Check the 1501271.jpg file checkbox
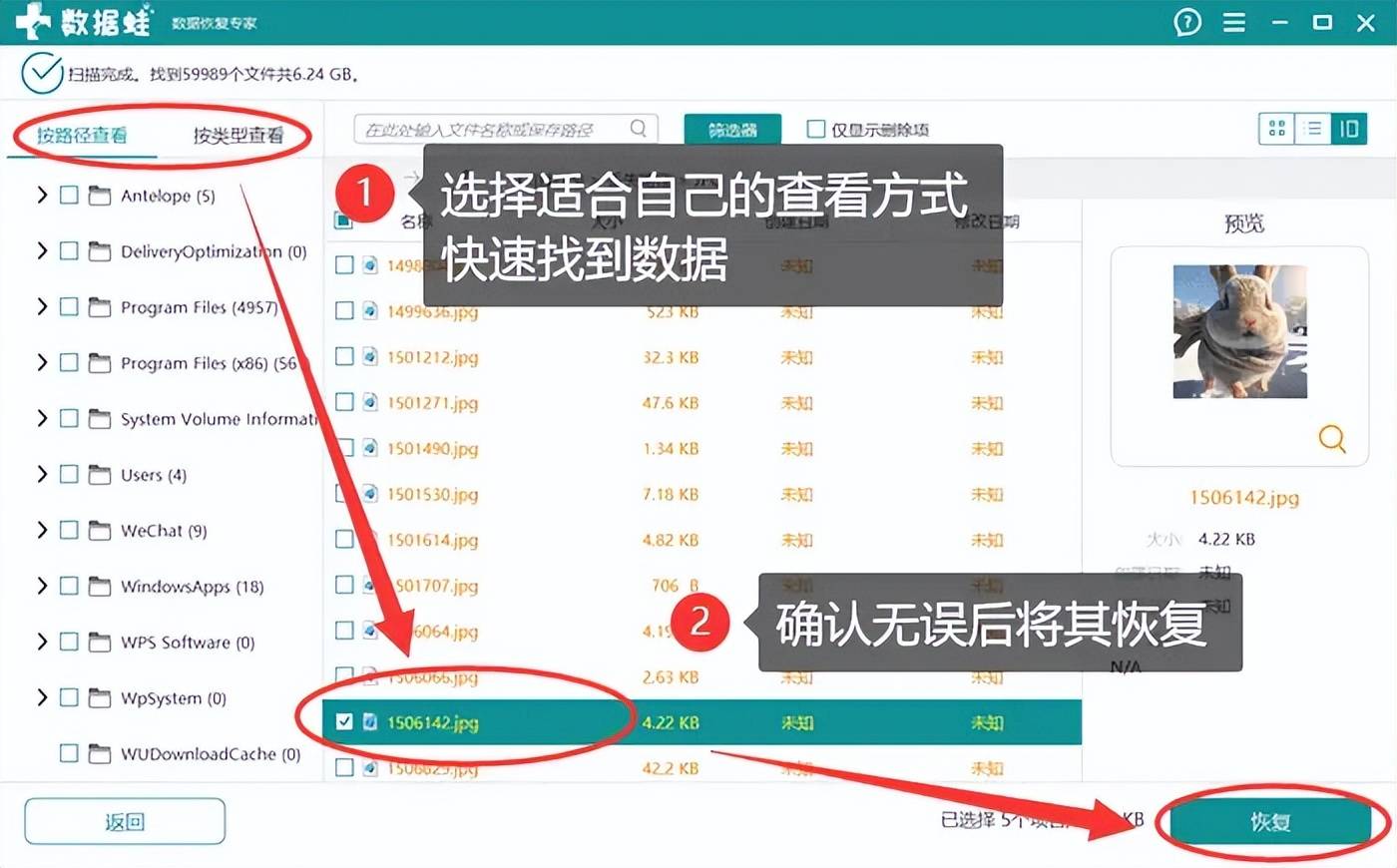The height and width of the screenshot is (868, 1397). click(x=344, y=402)
